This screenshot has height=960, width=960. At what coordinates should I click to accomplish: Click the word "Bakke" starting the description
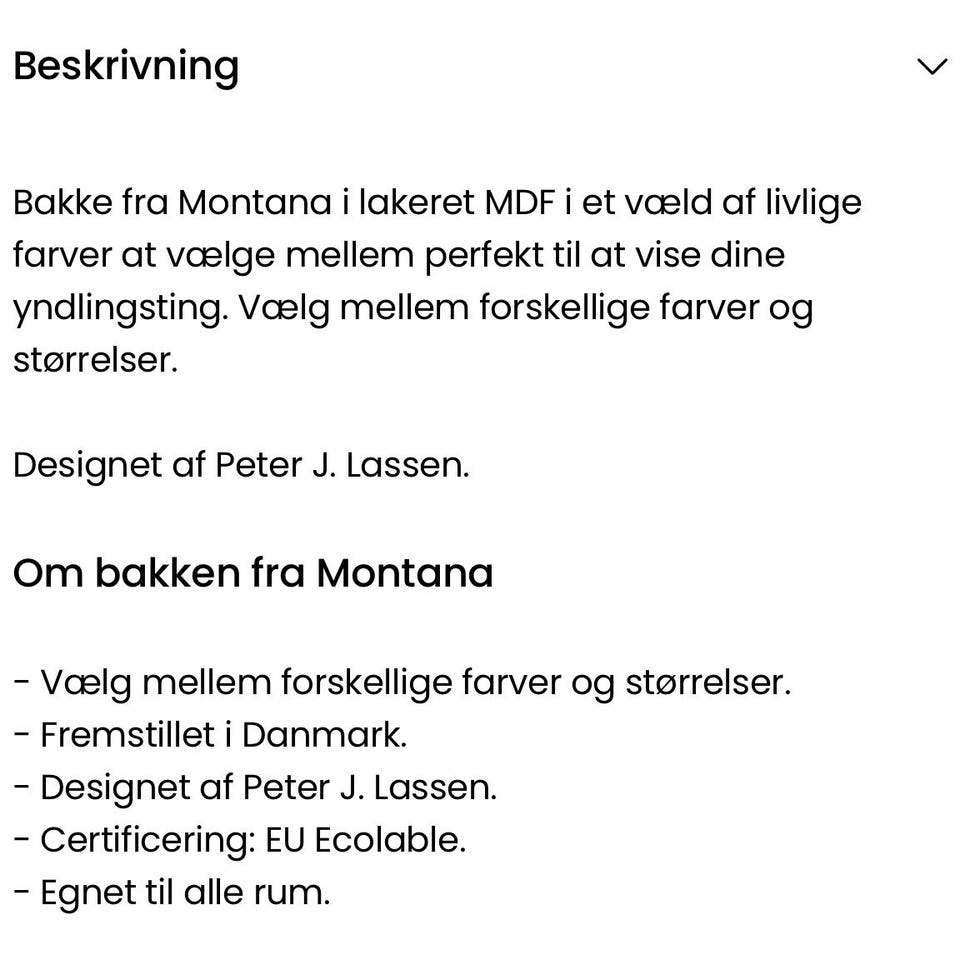pyautogui.click(x=61, y=203)
